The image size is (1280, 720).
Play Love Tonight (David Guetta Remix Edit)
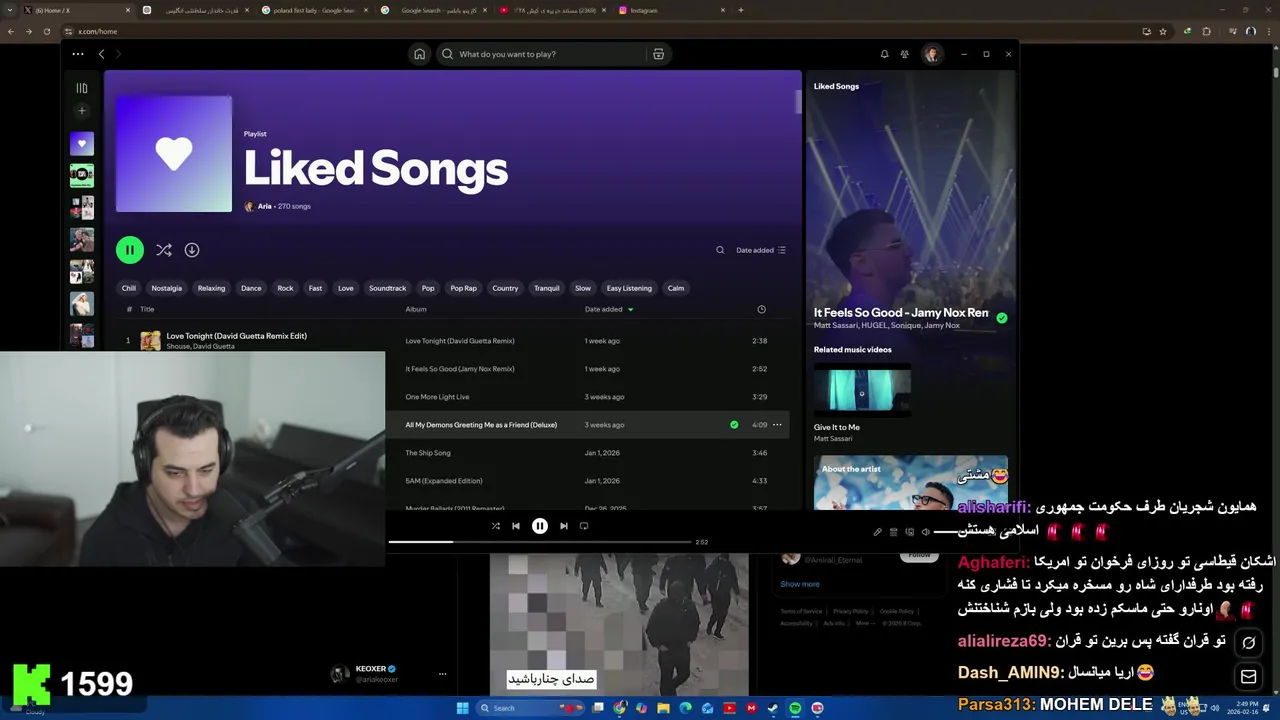pyautogui.click(x=236, y=336)
